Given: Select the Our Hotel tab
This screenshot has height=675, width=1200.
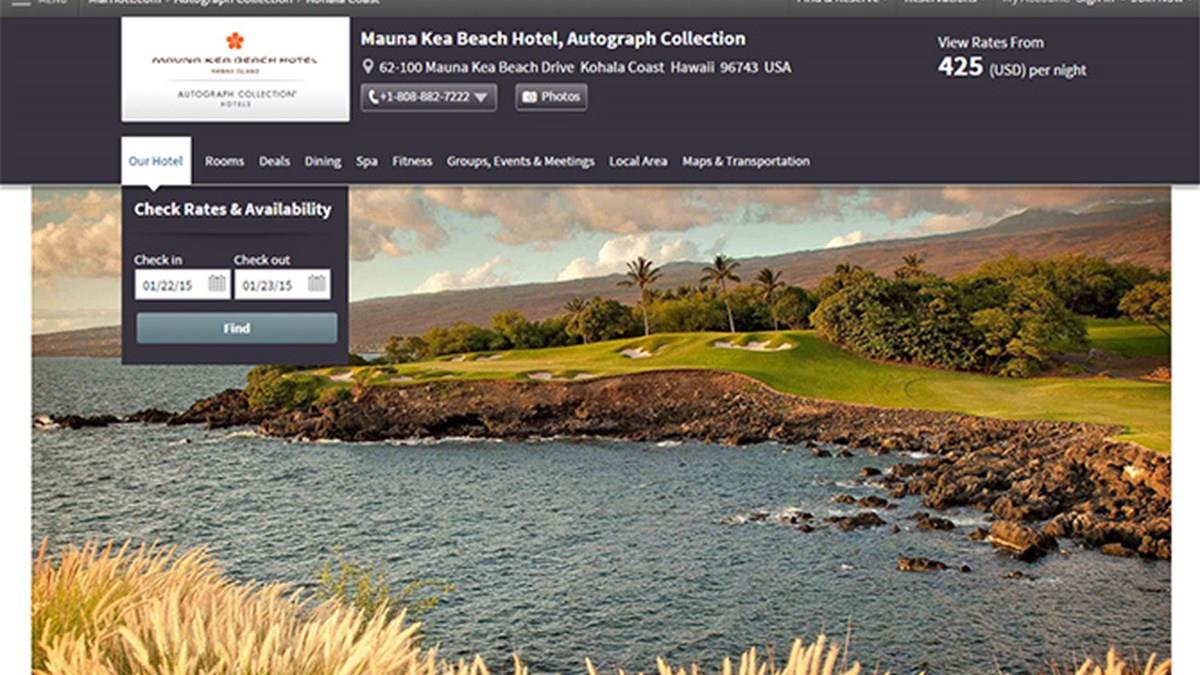Looking at the screenshot, I should point(156,161).
